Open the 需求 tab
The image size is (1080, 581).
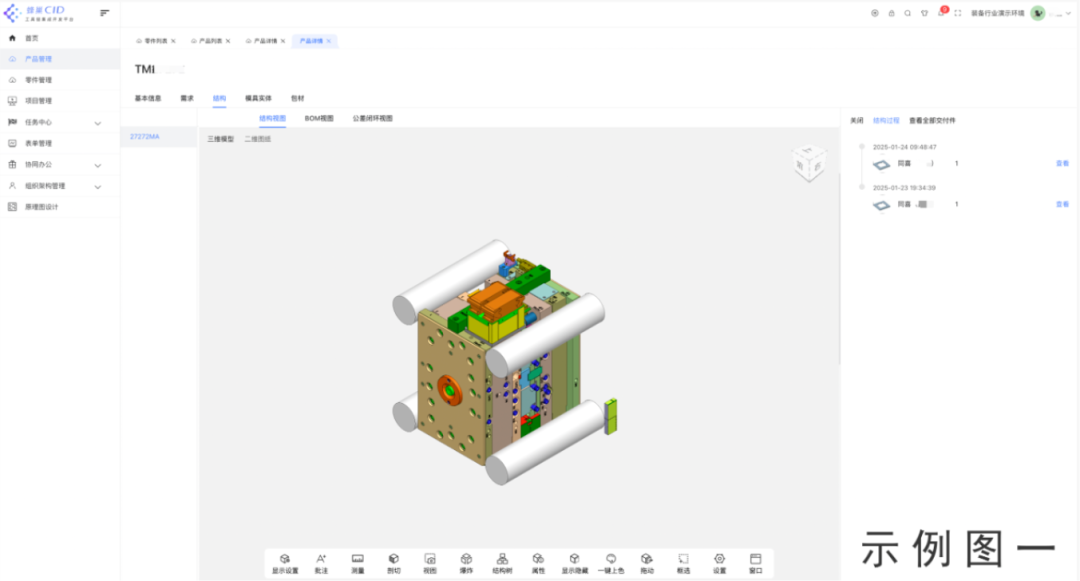tap(187, 98)
